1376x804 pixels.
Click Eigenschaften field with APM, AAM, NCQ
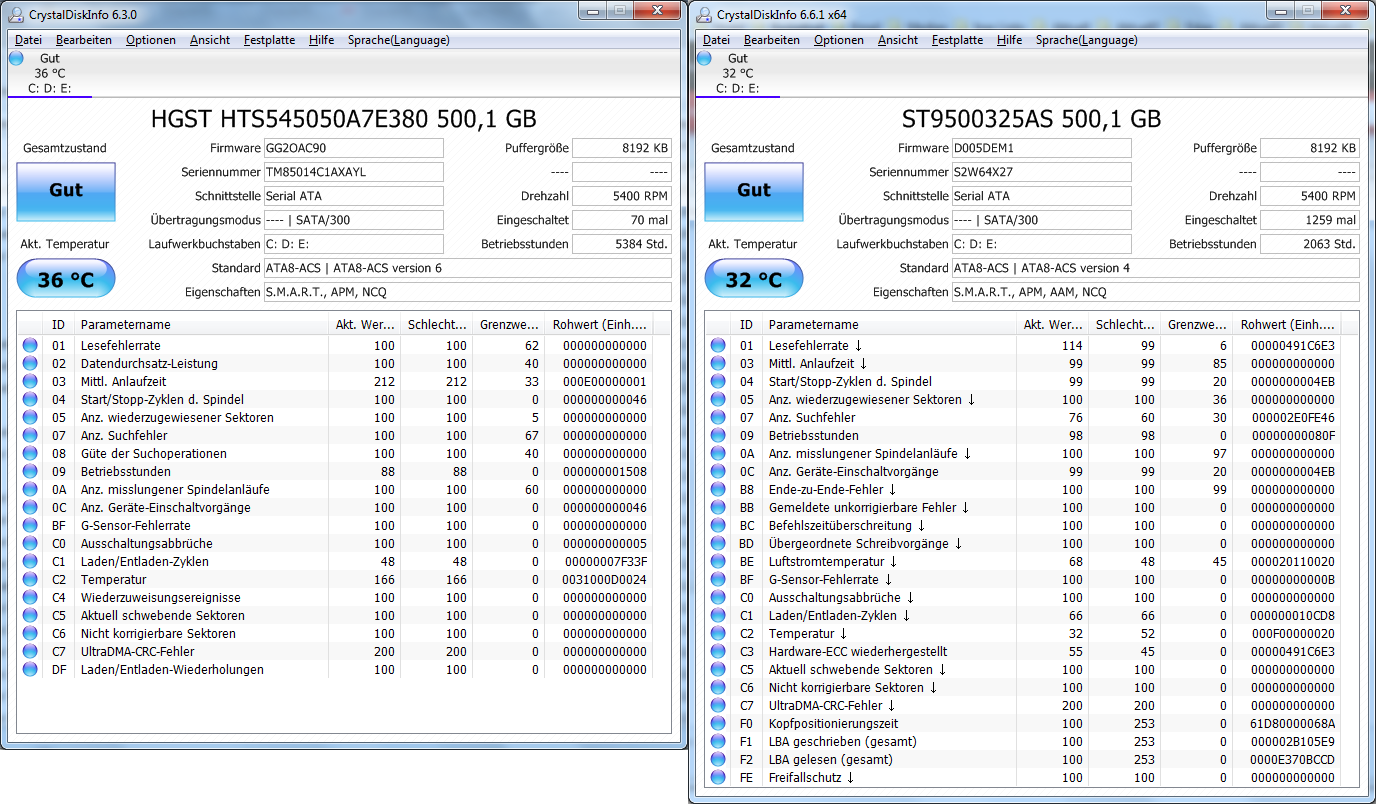click(1155, 292)
